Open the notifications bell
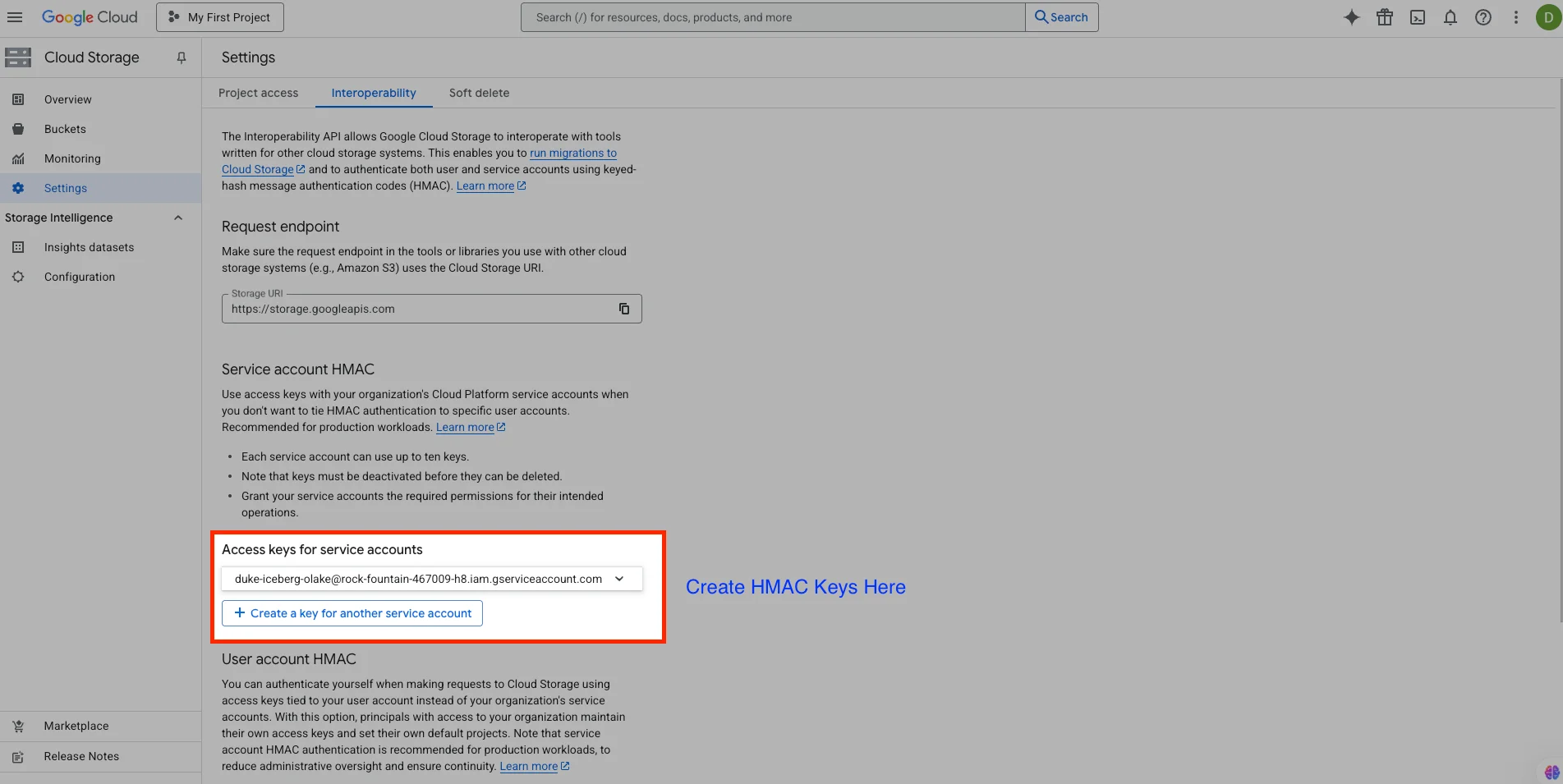Image resolution: width=1563 pixels, height=784 pixels. coord(1450,17)
